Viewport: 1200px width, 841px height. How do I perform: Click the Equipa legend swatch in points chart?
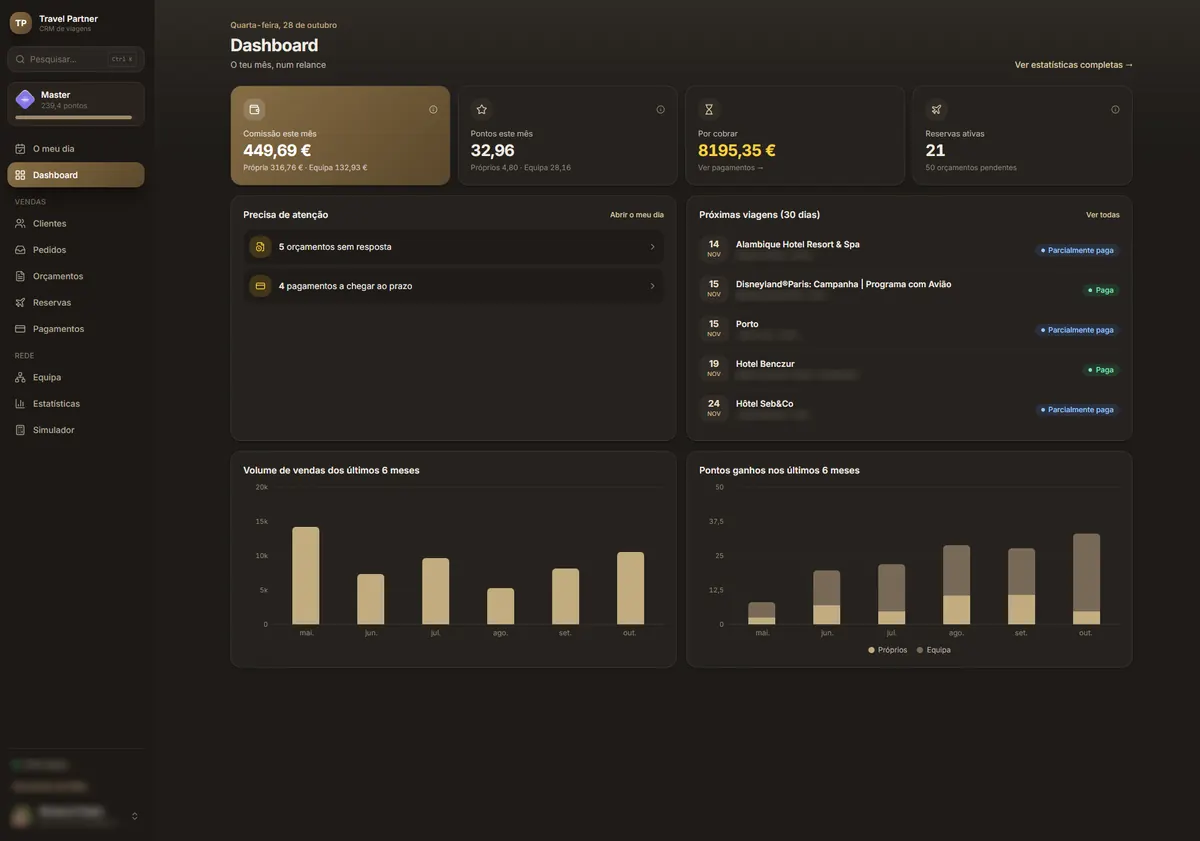pyautogui.click(x=920, y=650)
